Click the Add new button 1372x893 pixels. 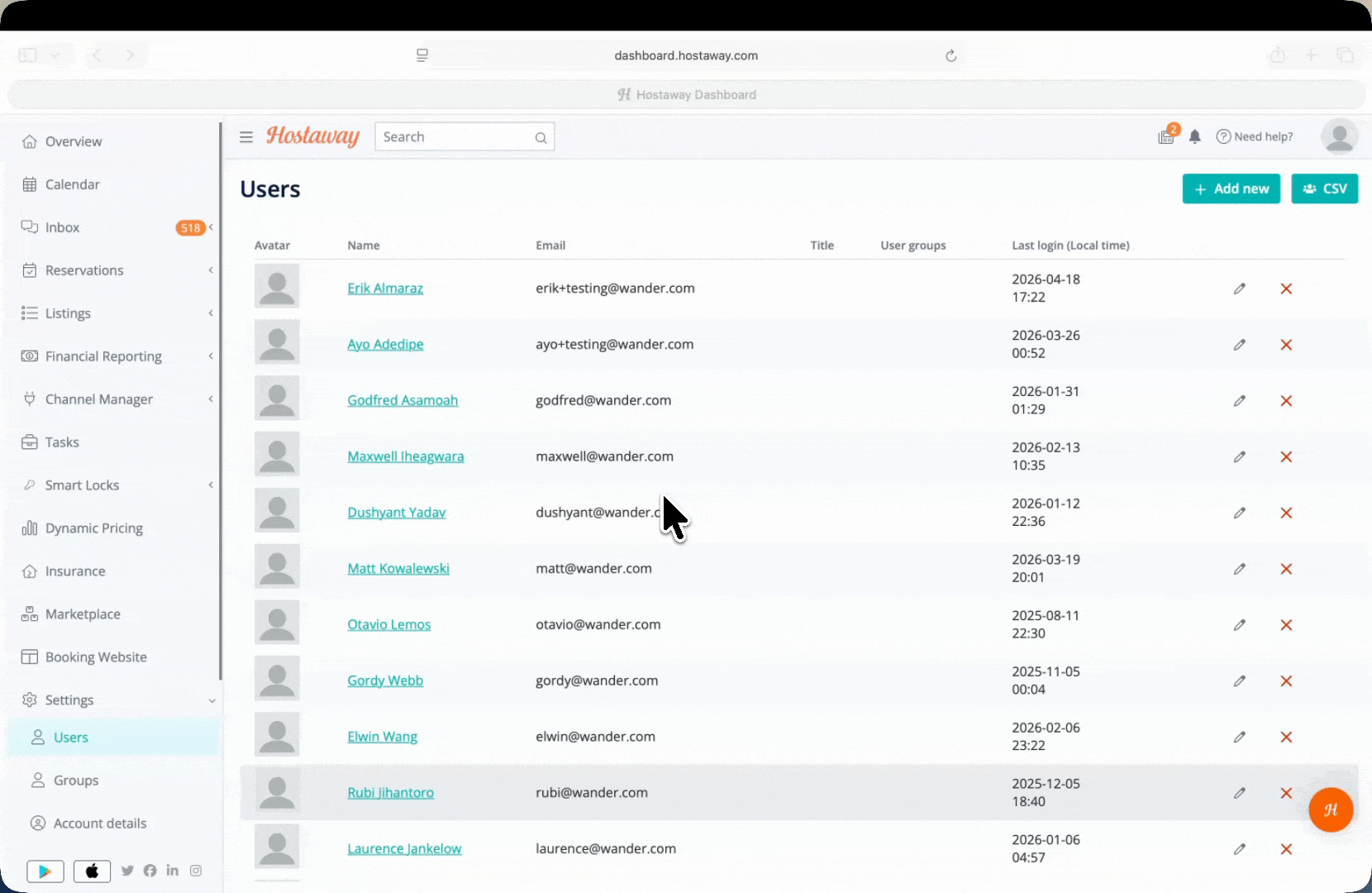coord(1231,189)
